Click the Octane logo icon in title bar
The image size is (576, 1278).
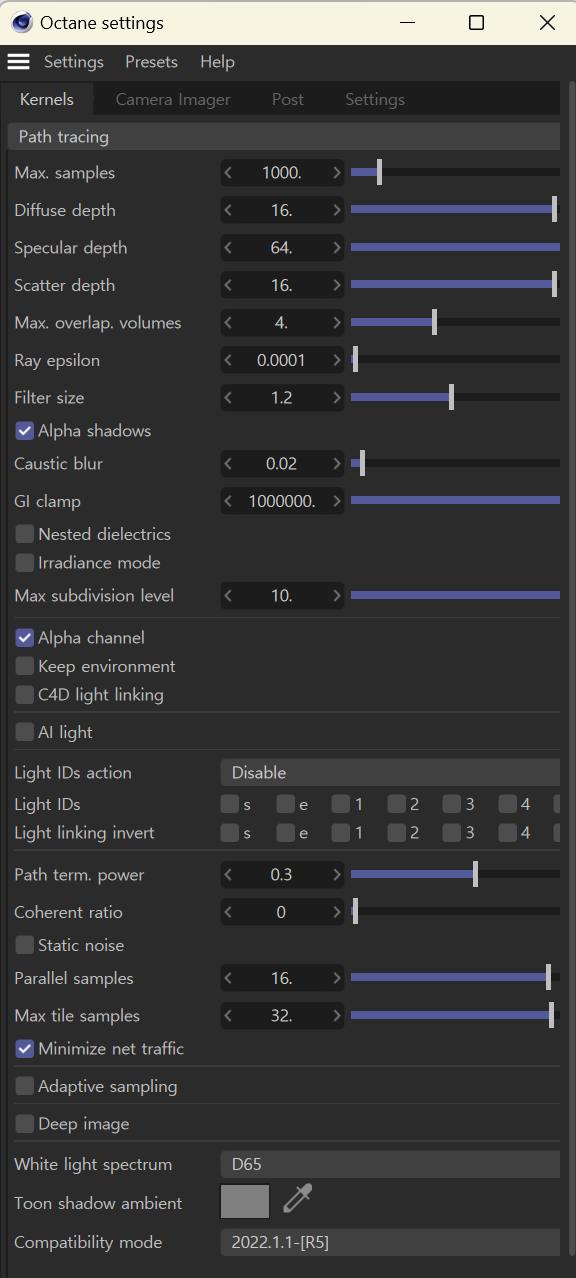click(x=21, y=22)
